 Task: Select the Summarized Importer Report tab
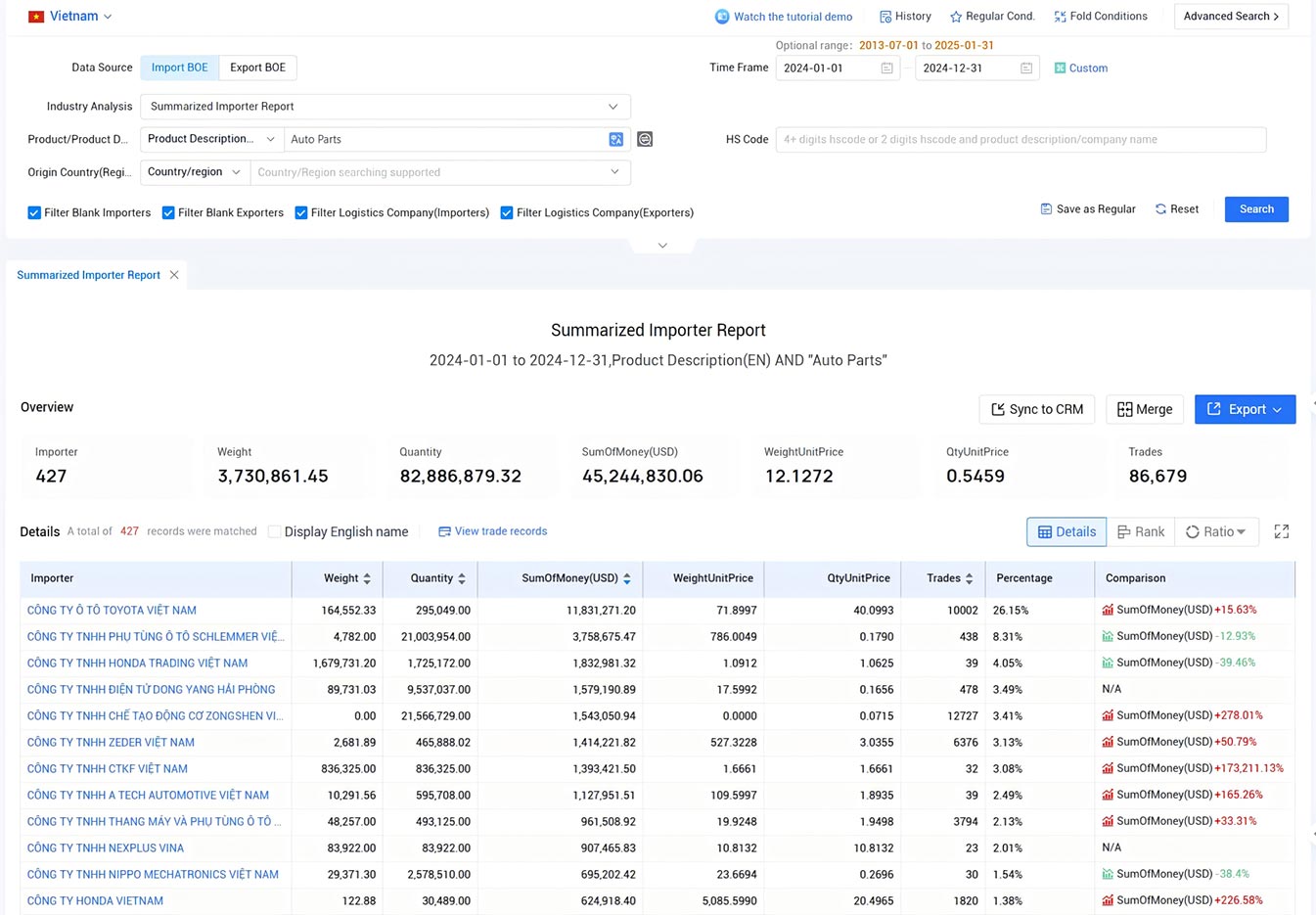(88, 275)
